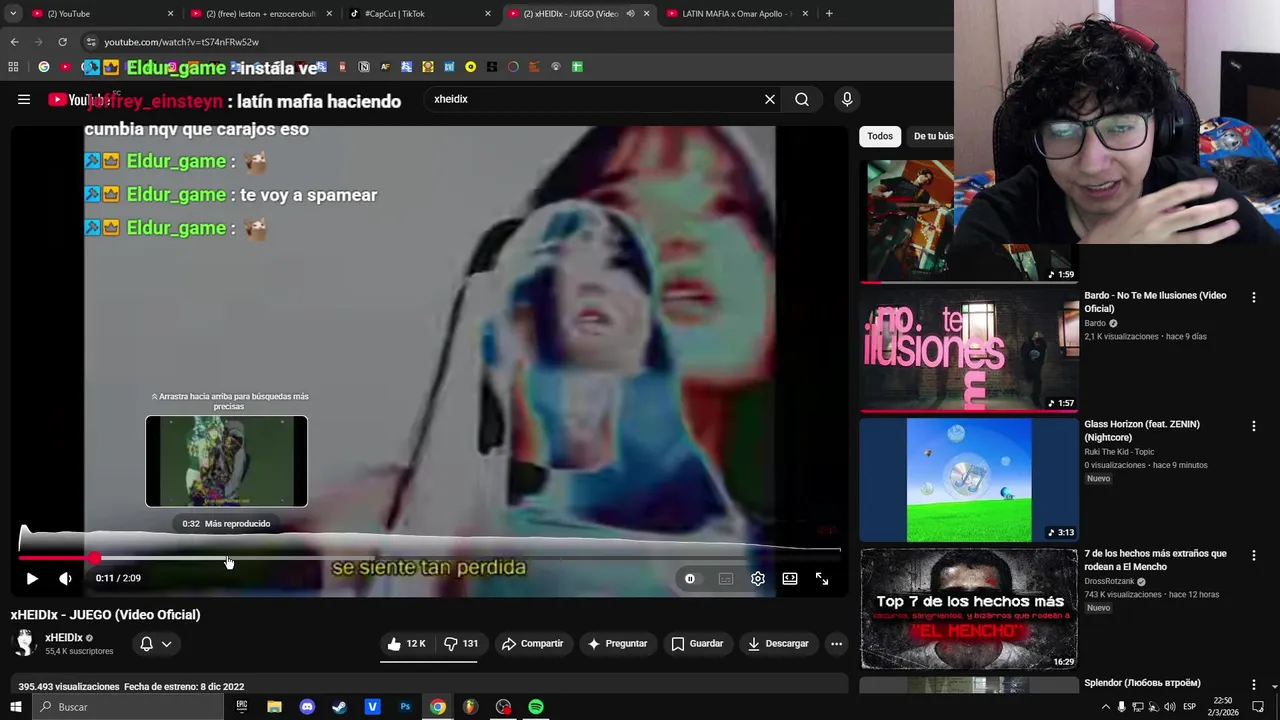Seek the video progress bar at 0:32
The image size is (1280, 720).
229,558
